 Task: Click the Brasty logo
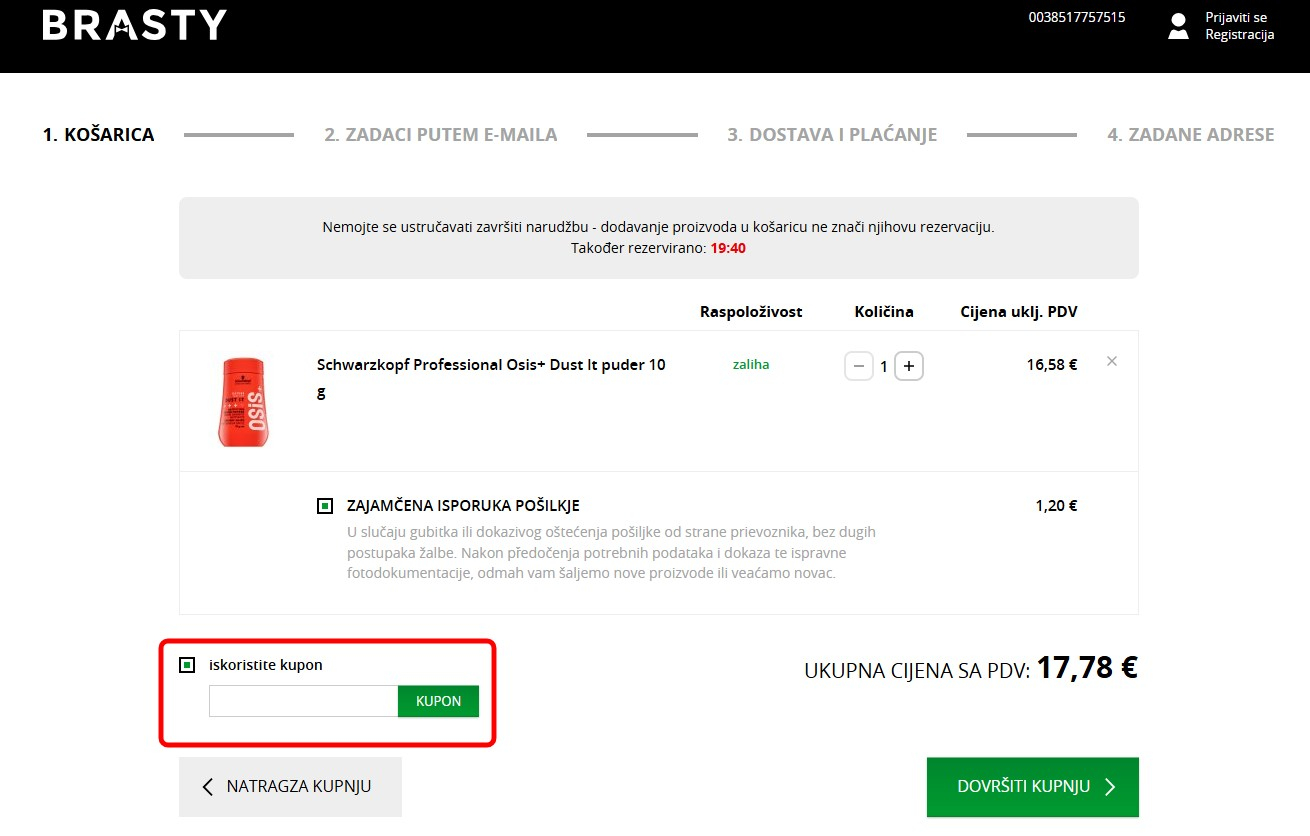(135, 25)
